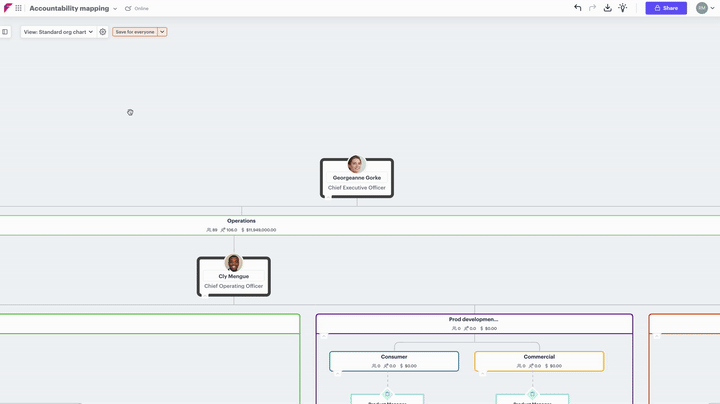Click the redo arrow icon
Screen dimensions: 720x404
[592, 8]
